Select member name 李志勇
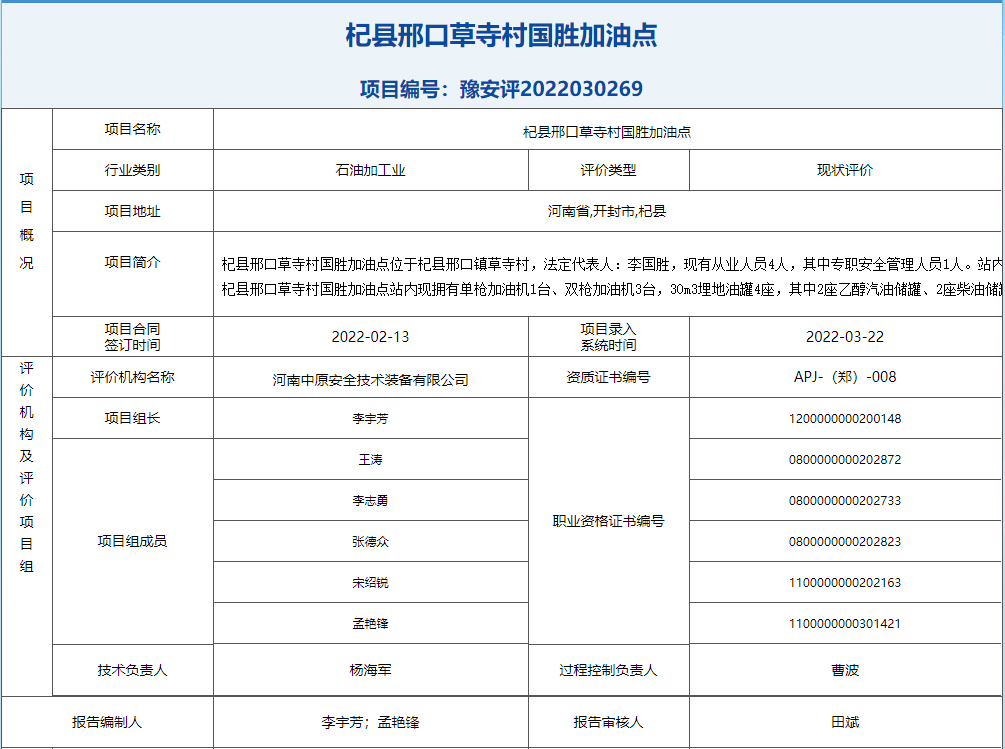The height and width of the screenshot is (749, 1005). click(370, 501)
